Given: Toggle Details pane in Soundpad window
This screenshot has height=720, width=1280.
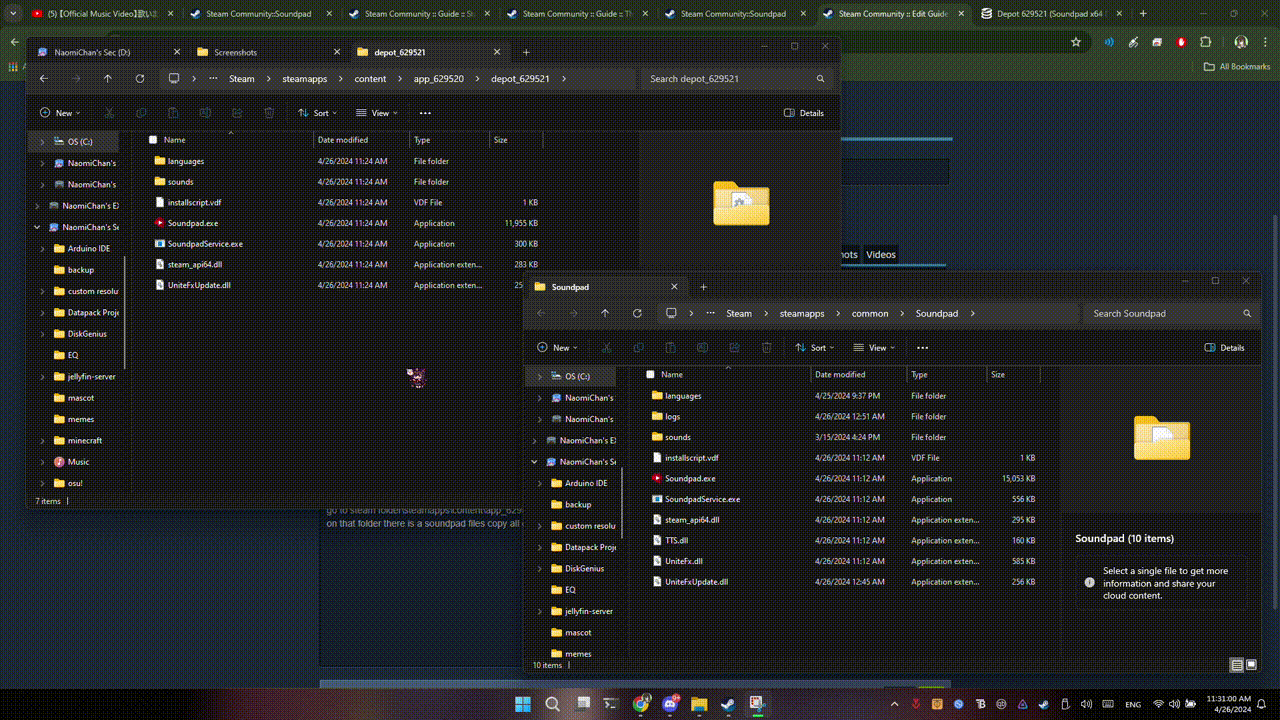Looking at the screenshot, I should 1225,348.
